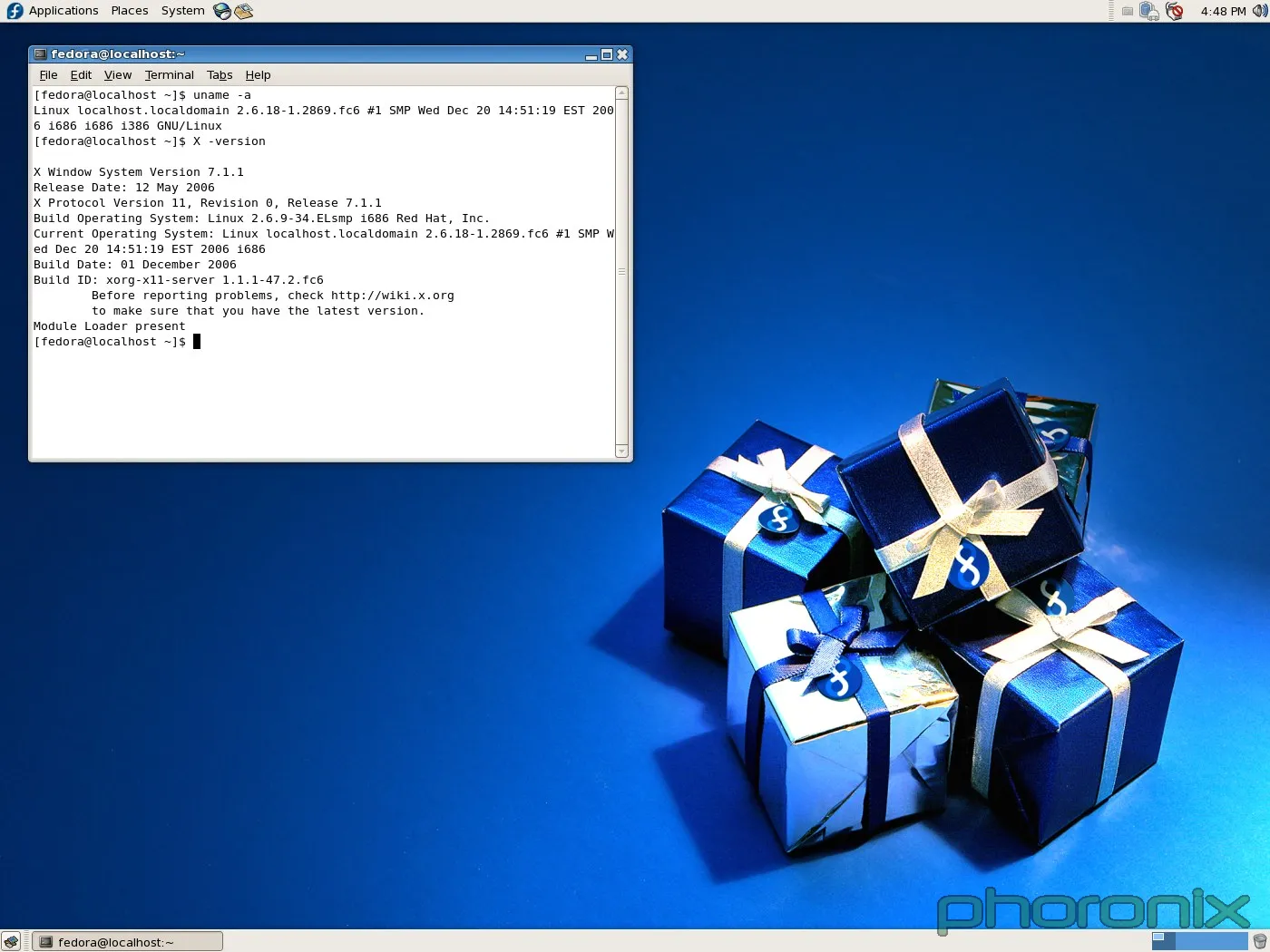Open the Fedora main menu icon
1270x952 pixels.
(x=14, y=10)
